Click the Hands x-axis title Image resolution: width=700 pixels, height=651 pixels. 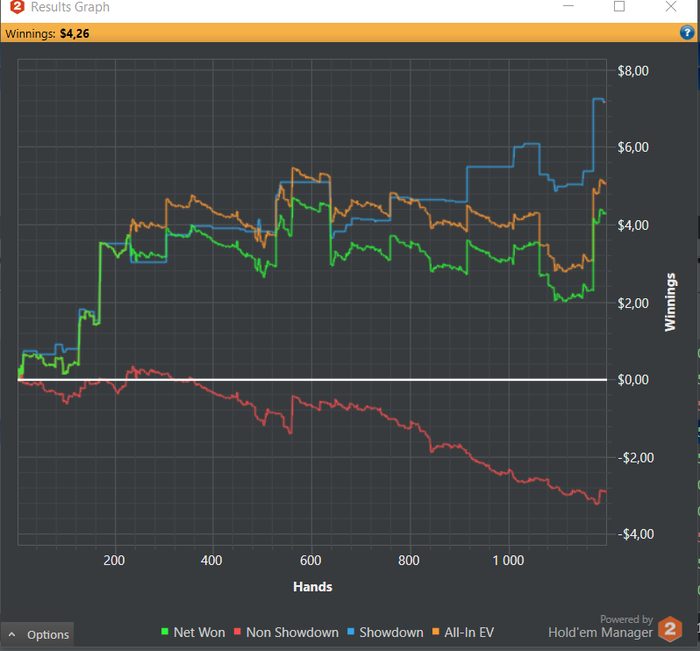pos(312,587)
